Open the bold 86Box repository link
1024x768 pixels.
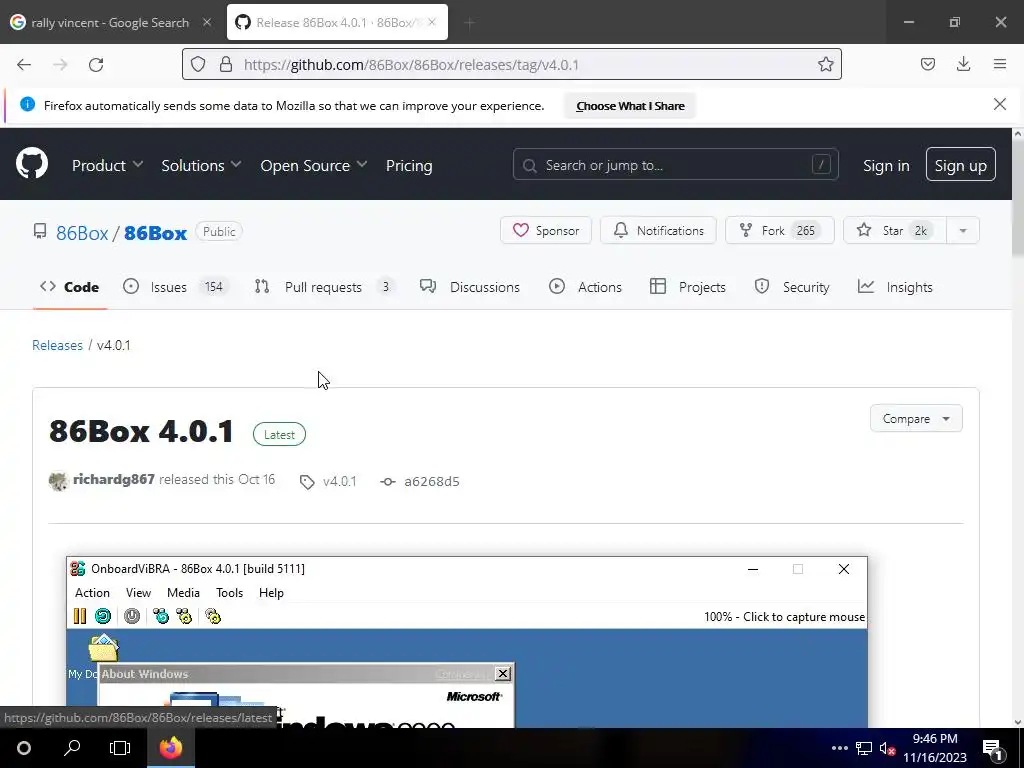155,232
